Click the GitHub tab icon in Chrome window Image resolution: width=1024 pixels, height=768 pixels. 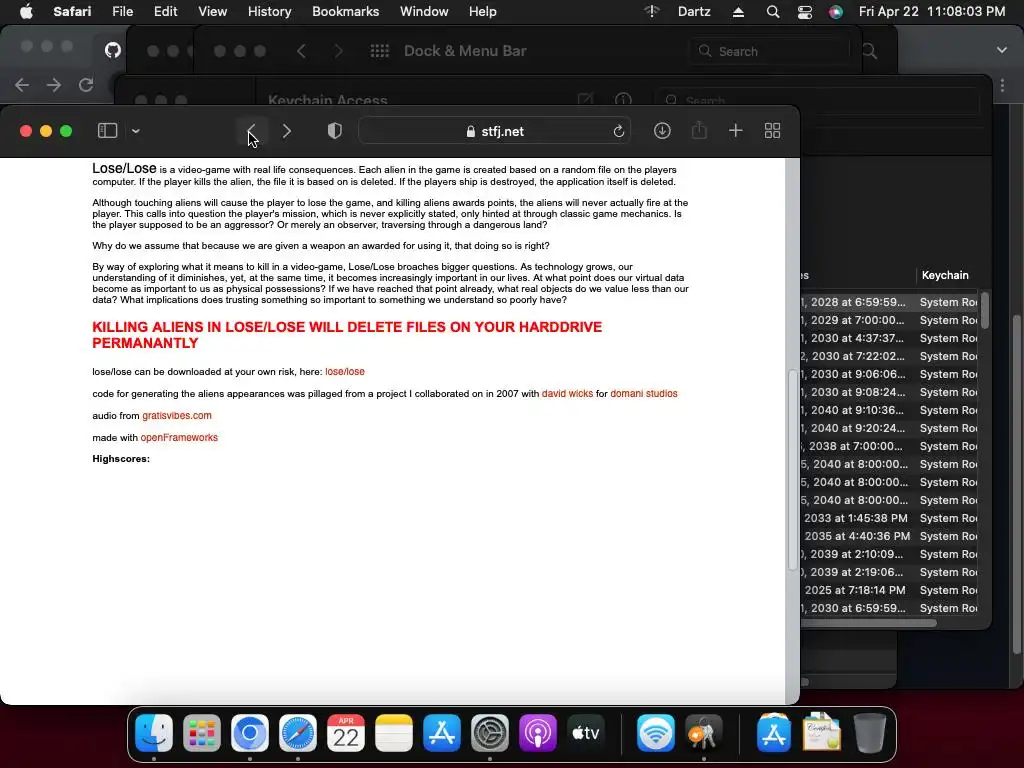(113, 50)
